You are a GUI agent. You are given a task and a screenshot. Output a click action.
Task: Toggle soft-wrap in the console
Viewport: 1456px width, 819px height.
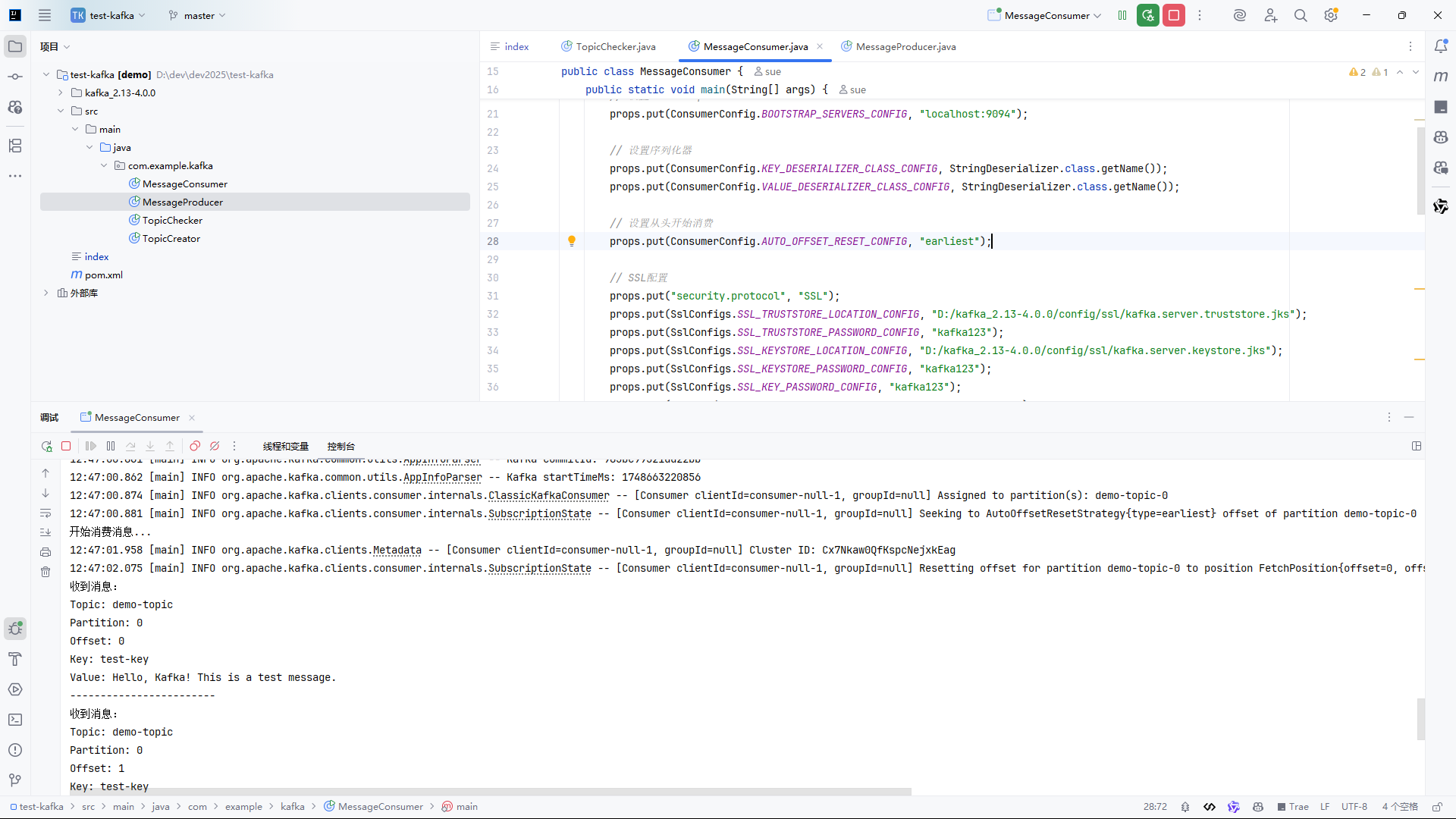click(45, 513)
